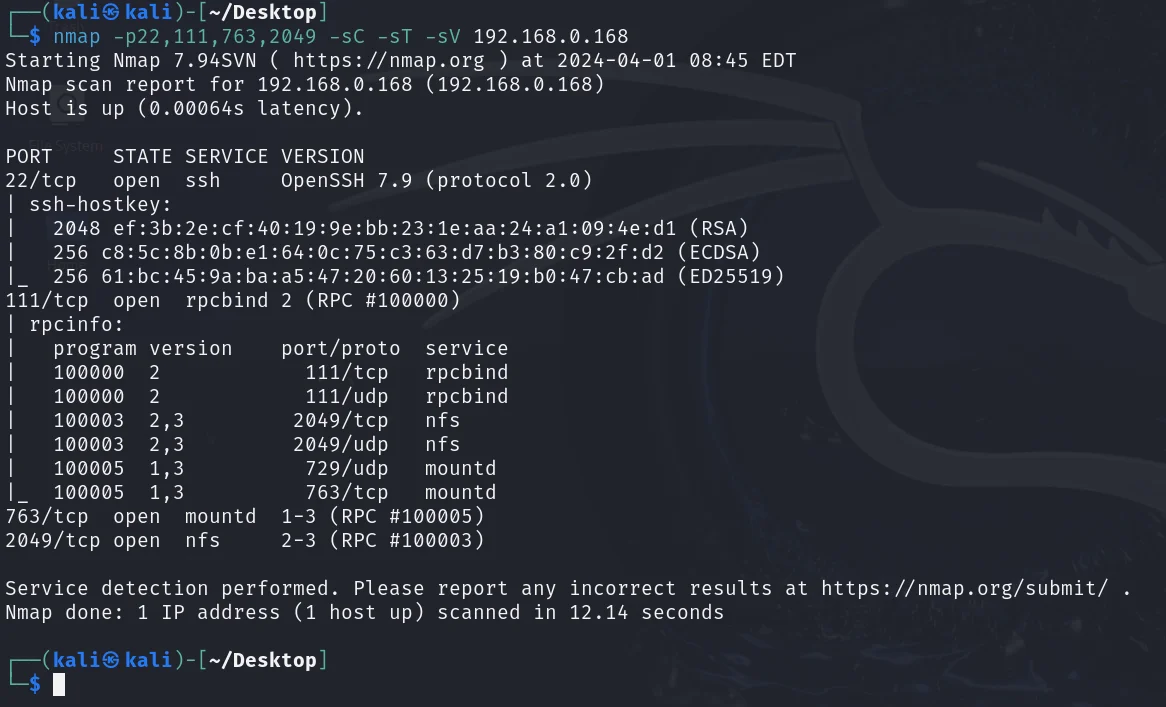The image size is (1166, 707).
Task: Click the cursor block at the bottom prompt
Action: point(59,684)
